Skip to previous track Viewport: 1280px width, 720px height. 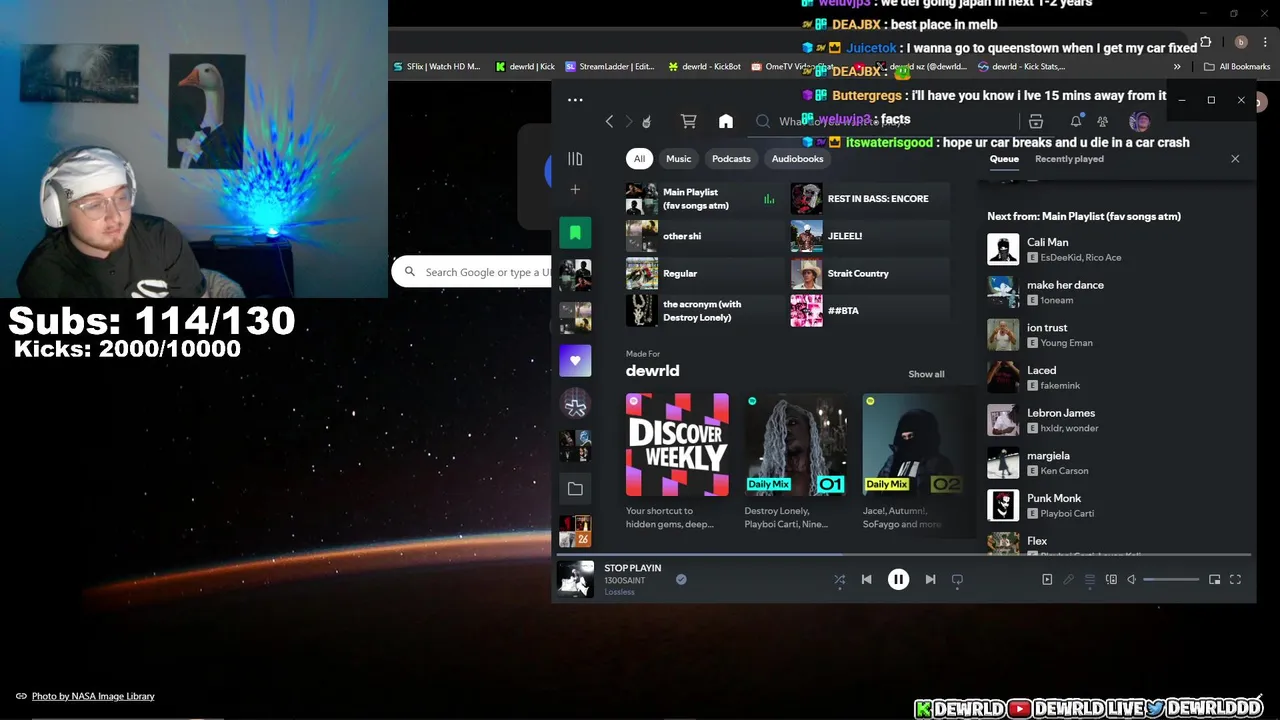(x=867, y=579)
